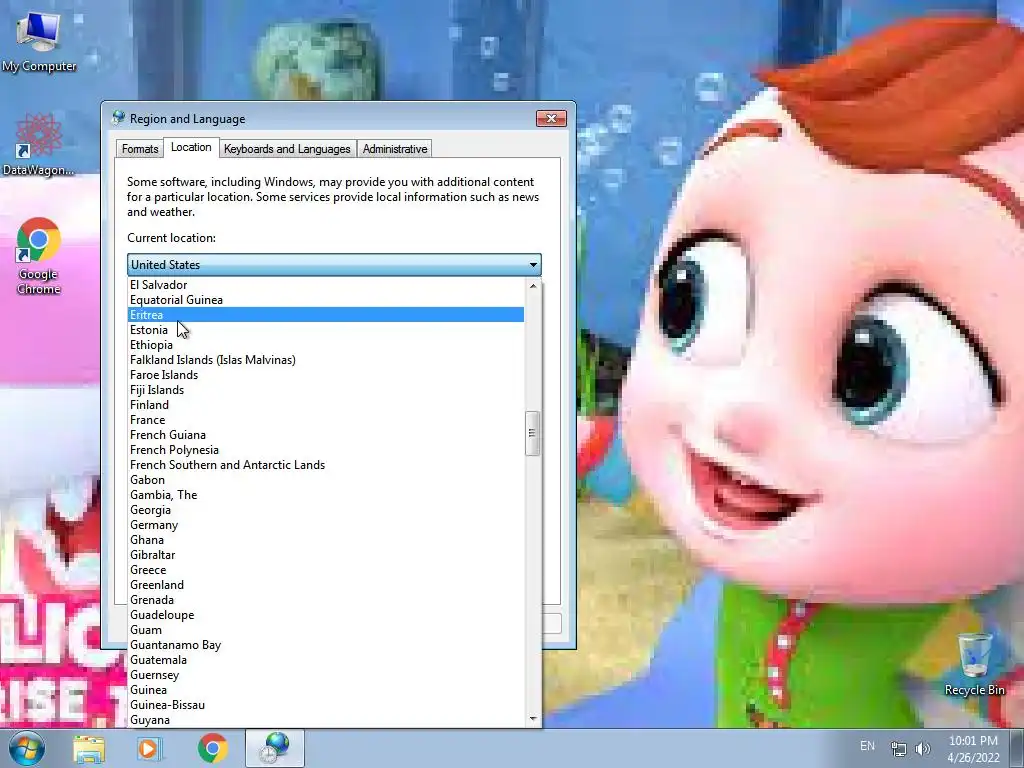The width and height of the screenshot is (1024, 768).
Task: Pick Greece as location
Action: [326, 570]
